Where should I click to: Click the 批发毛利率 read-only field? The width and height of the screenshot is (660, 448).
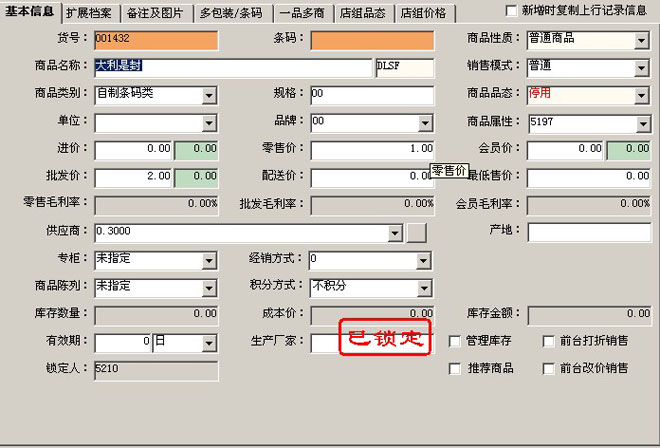coord(372,205)
